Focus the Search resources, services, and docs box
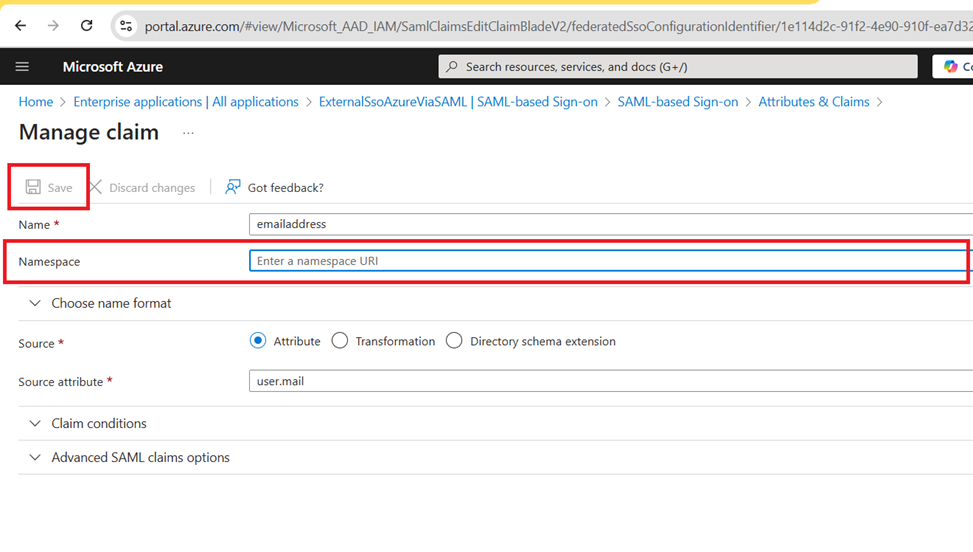The width and height of the screenshot is (973, 552). pyautogui.click(x=678, y=66)
